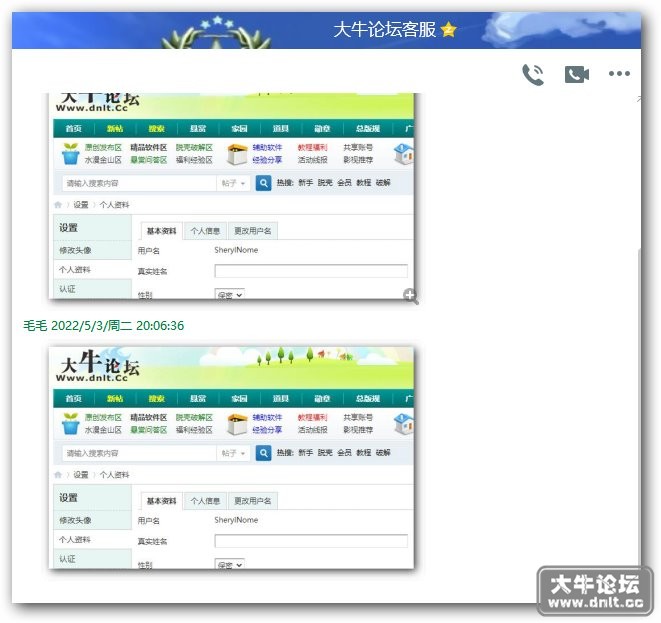Click 经验分享 link in image below 毛毛's timestamp
This screenshot has width=661, height=623.
(x=267, y=430)
